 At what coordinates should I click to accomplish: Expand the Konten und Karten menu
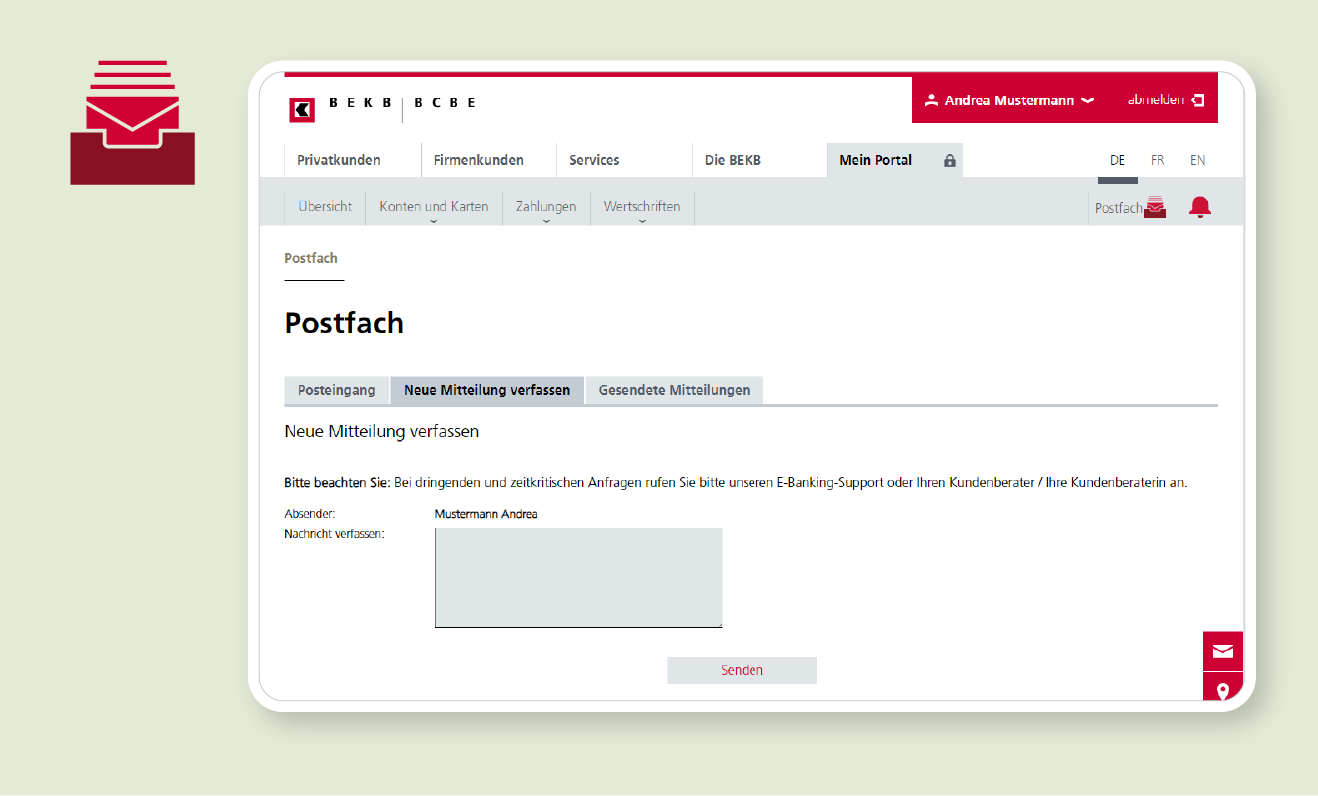click(x=433, y=207)
